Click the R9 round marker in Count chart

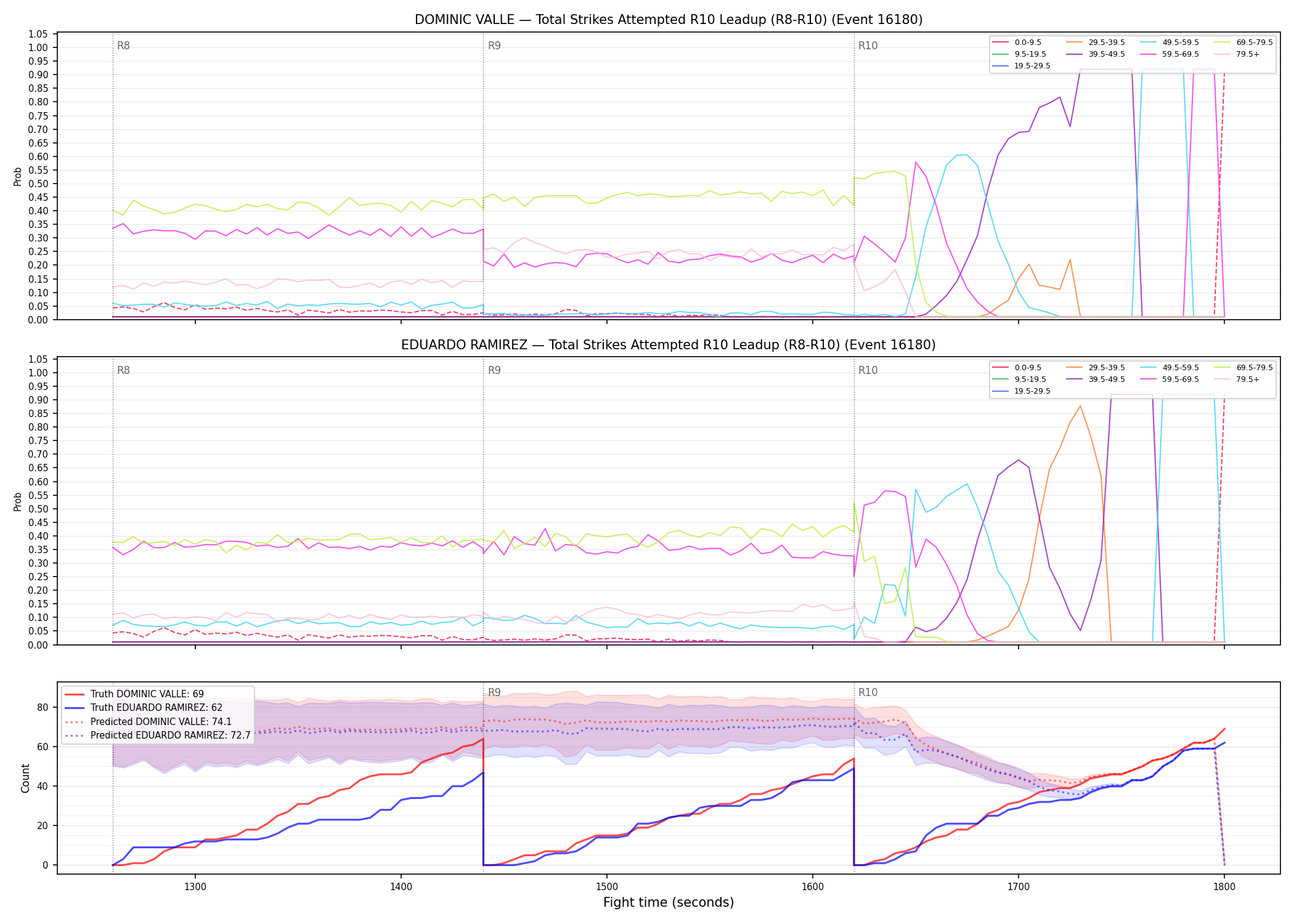point(494,693)
